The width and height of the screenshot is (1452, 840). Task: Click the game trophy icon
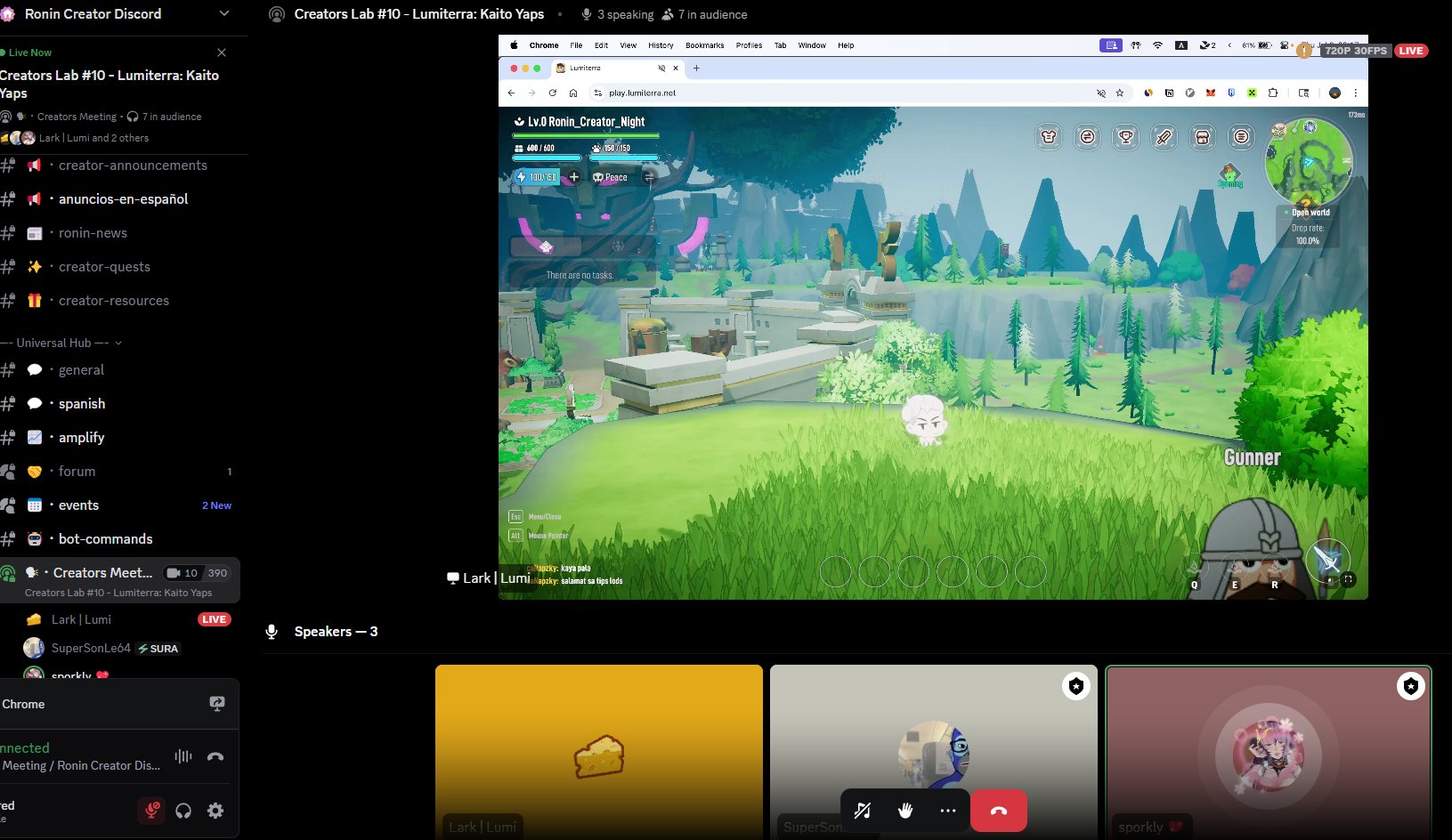[x=1126, y=137]
